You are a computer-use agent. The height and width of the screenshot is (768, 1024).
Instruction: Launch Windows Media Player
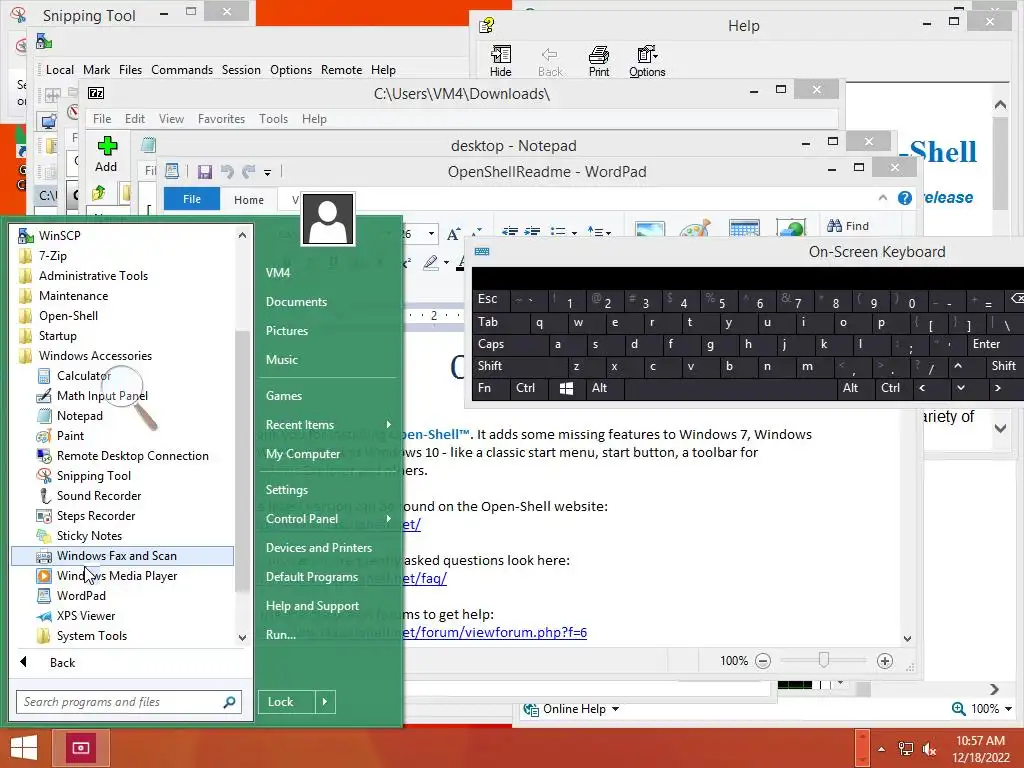click(x=117, y=576)
